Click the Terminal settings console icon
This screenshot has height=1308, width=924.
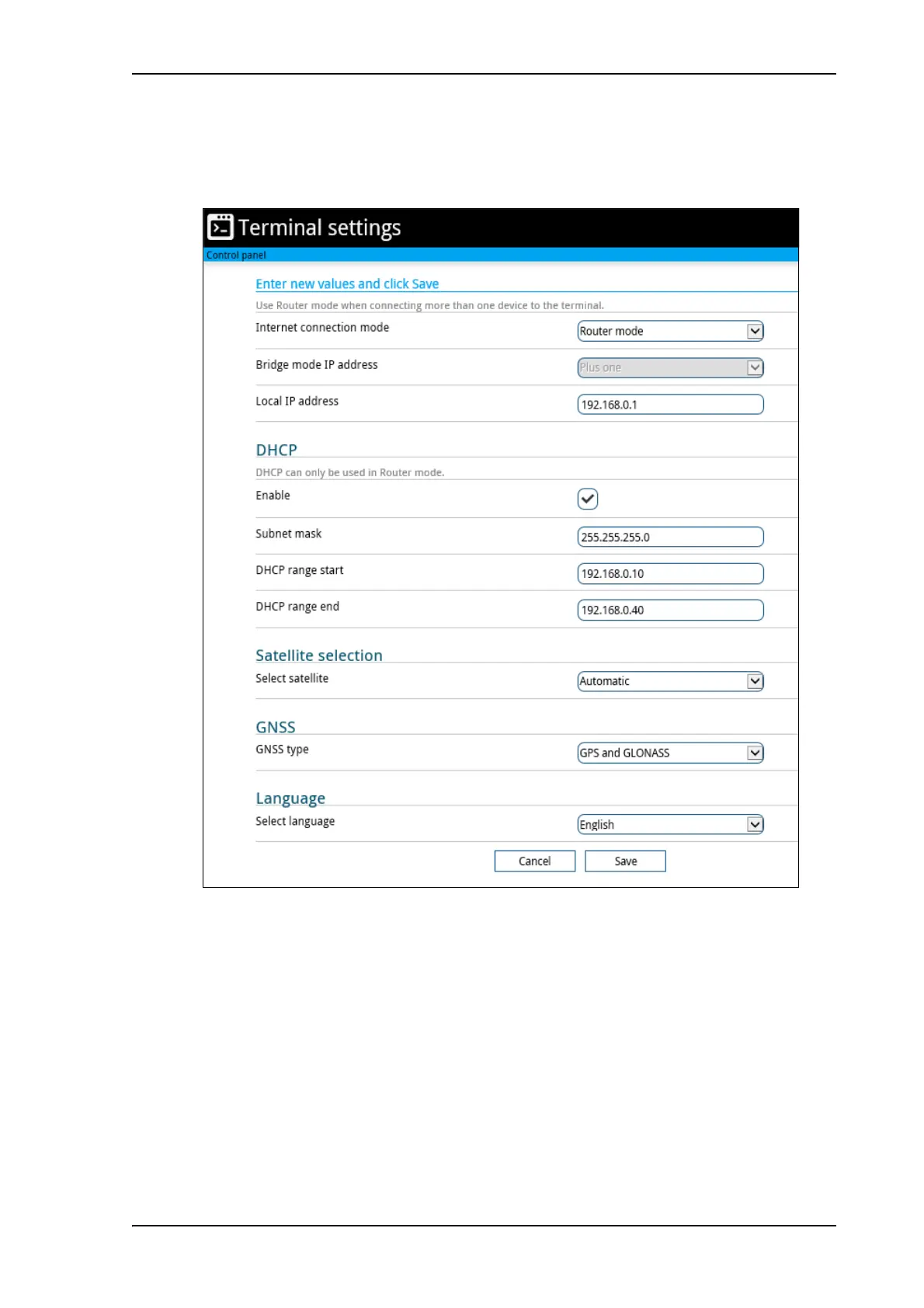click(x=221, y=227)
